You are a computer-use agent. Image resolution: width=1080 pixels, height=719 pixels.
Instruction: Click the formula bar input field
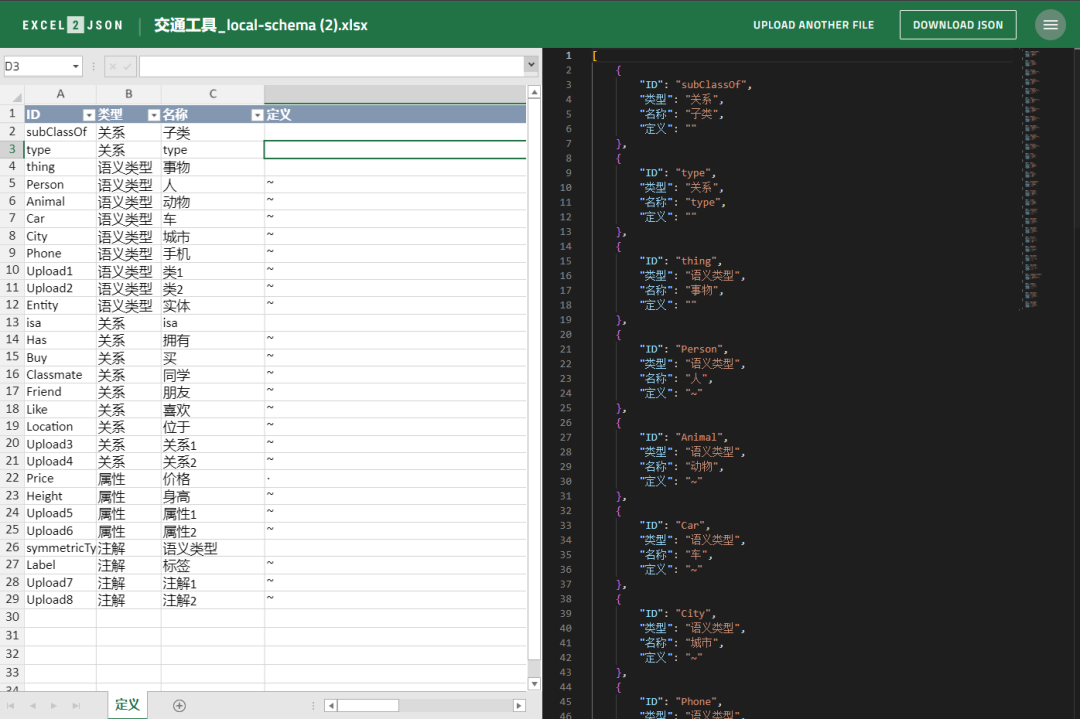click(x=330, y=66)
